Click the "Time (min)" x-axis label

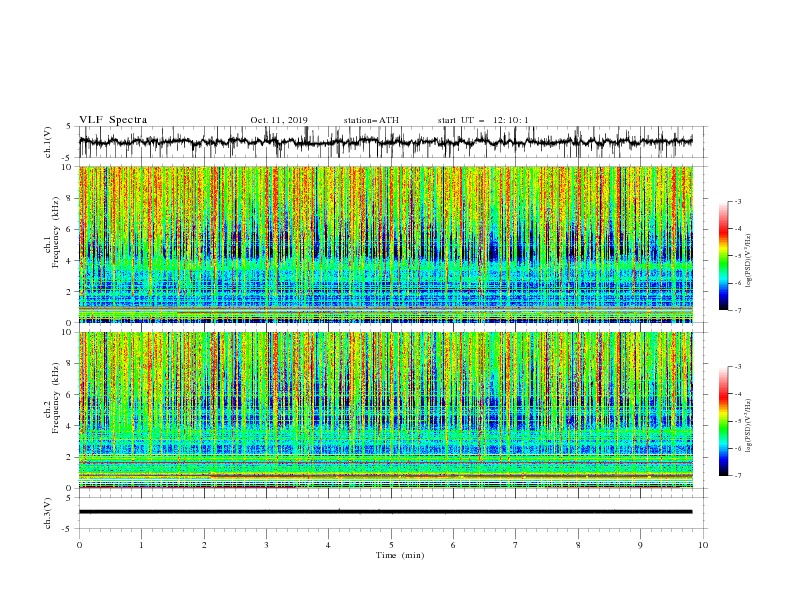400,555
